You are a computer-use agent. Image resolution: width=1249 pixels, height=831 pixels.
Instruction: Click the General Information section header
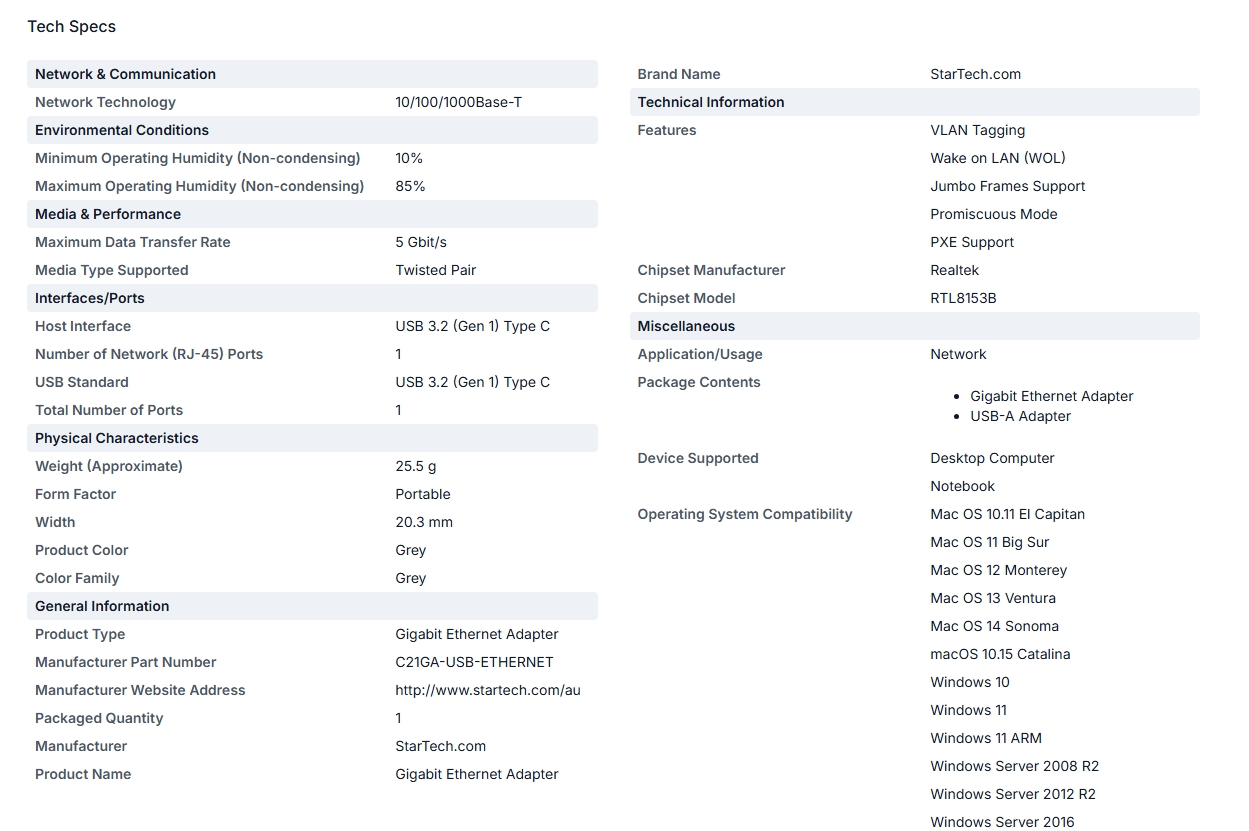pyautogui.click(x=312, y=606)
